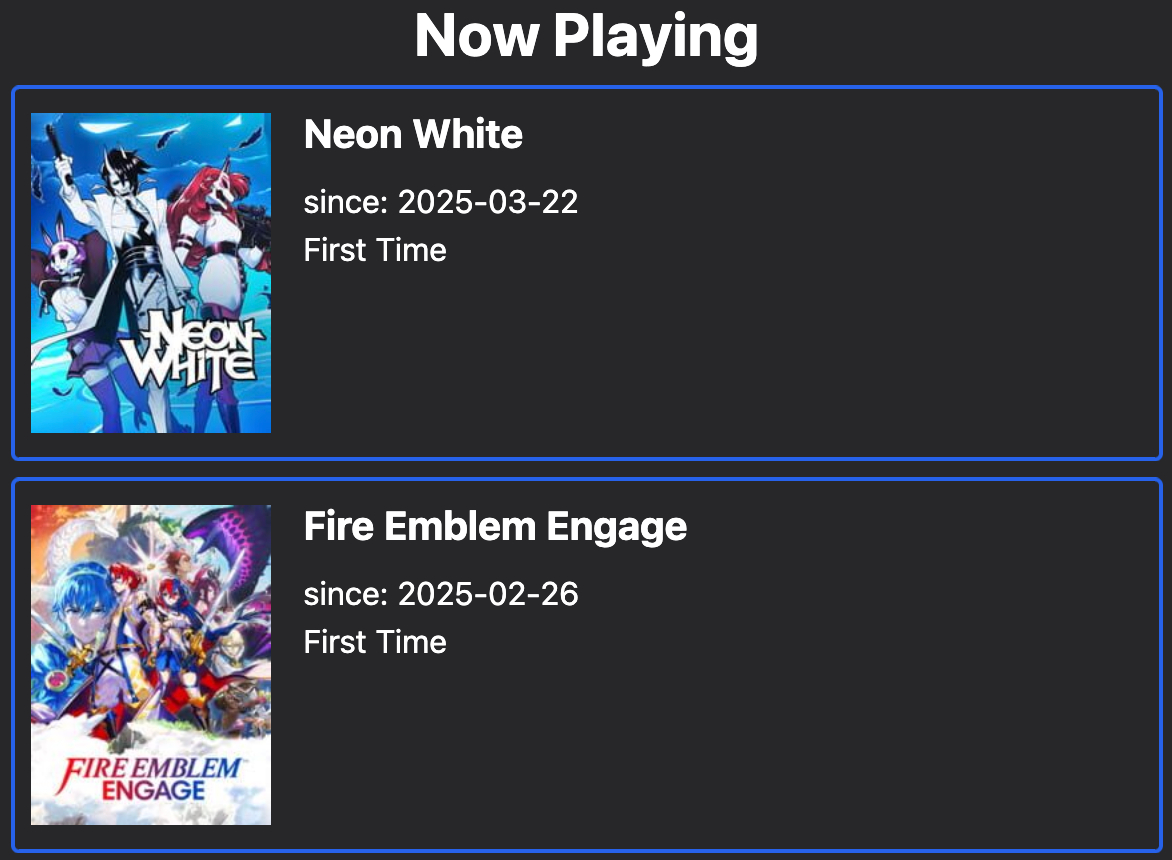Click the Neon White cover art
Viewport: 1172px width, 860px height.
pos(150,272)
